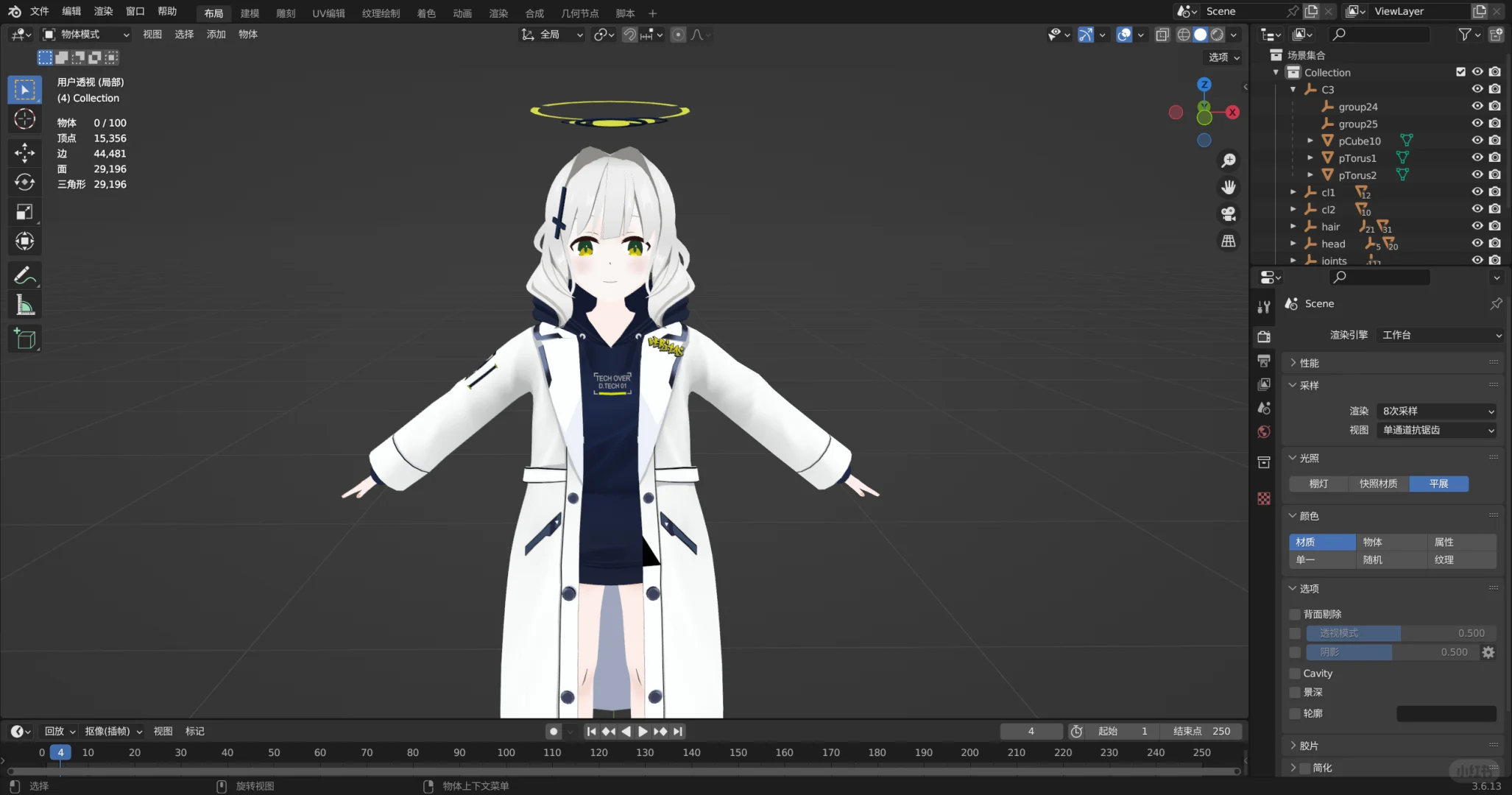The image size is (1512, 795).
Task: Open the 选项 dropdown in viewport
Action: 1224,57
